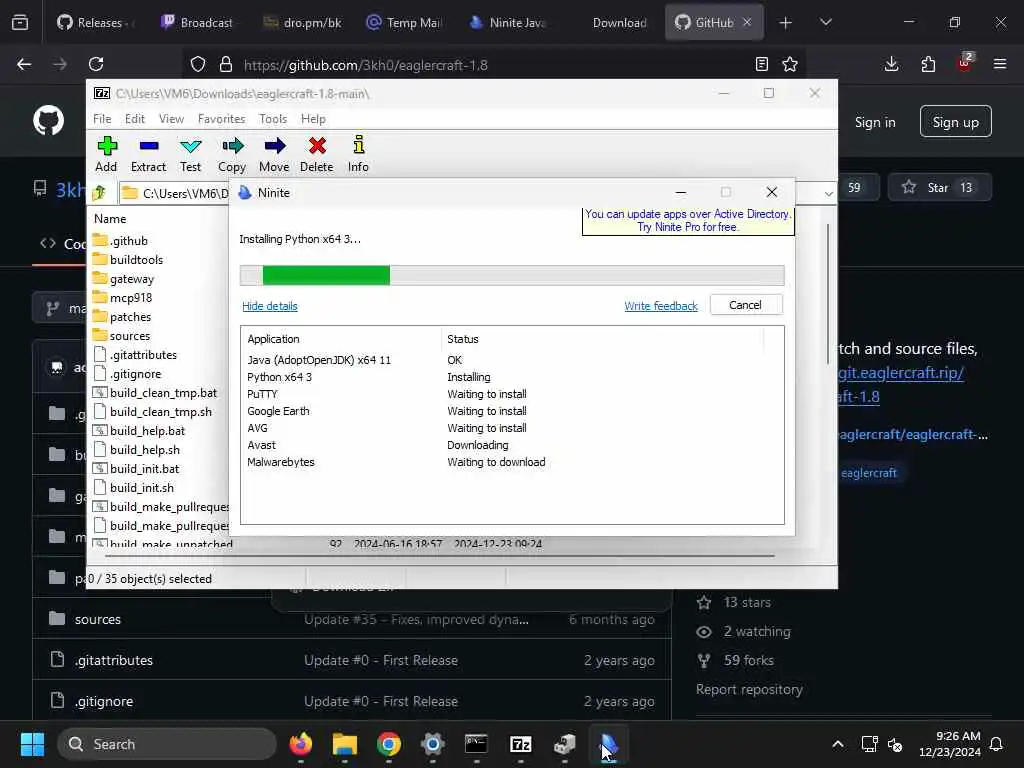The height and width of the screenshot is (768, 1024).
Task: Click Hide details in Ninite
Action: pyautogui.click(x=270, y=306)
